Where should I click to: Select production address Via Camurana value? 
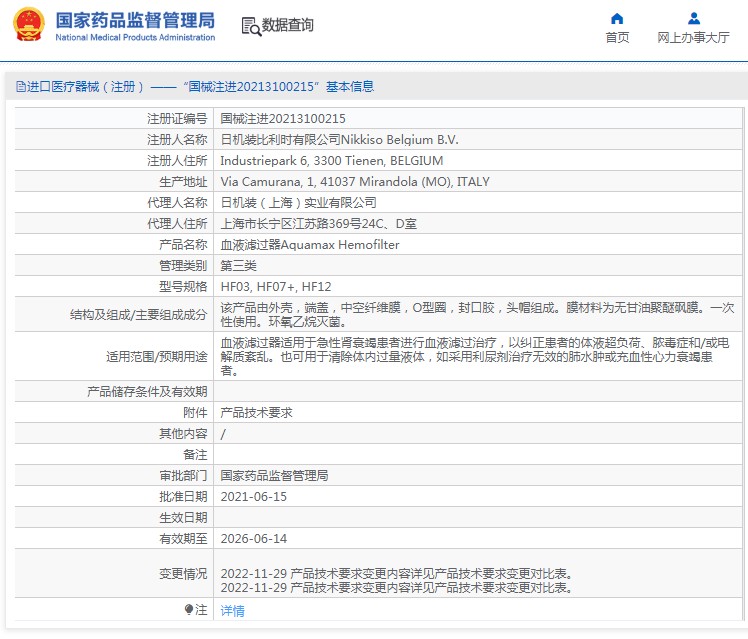click(355, 182)
